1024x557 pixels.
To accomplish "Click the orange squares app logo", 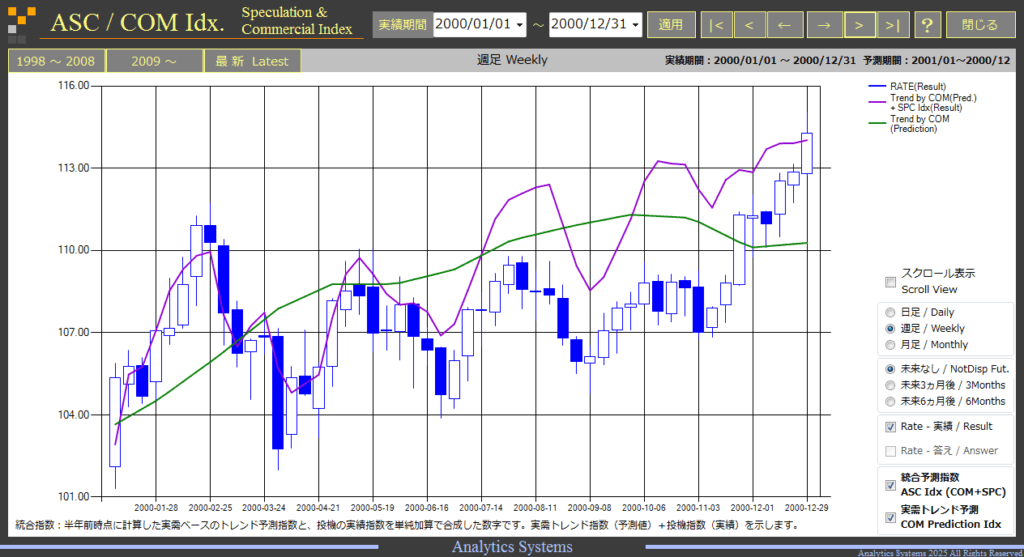I will (x=22, y=23).
